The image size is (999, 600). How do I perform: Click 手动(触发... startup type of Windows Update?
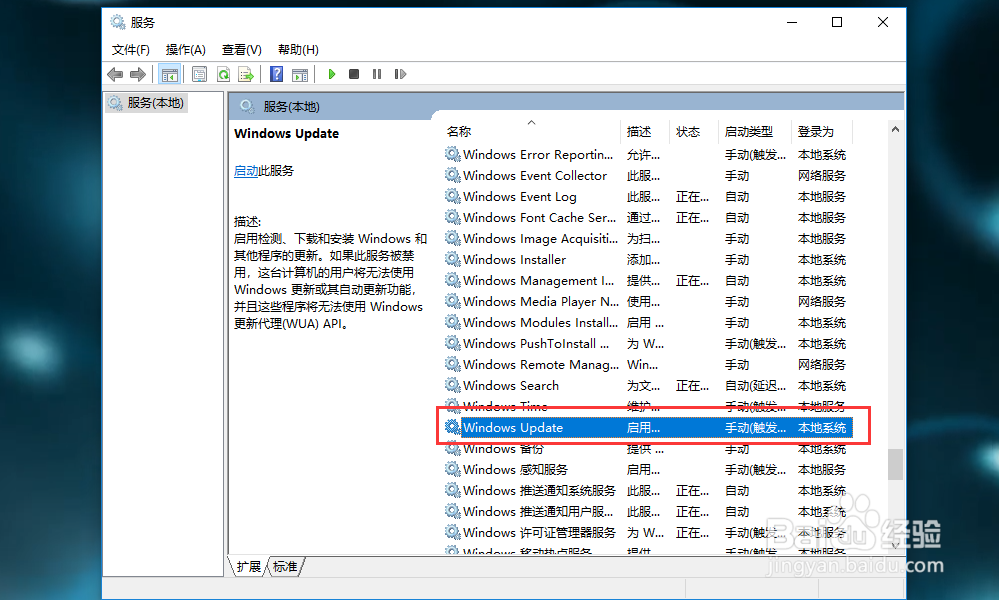pos(756,428)
